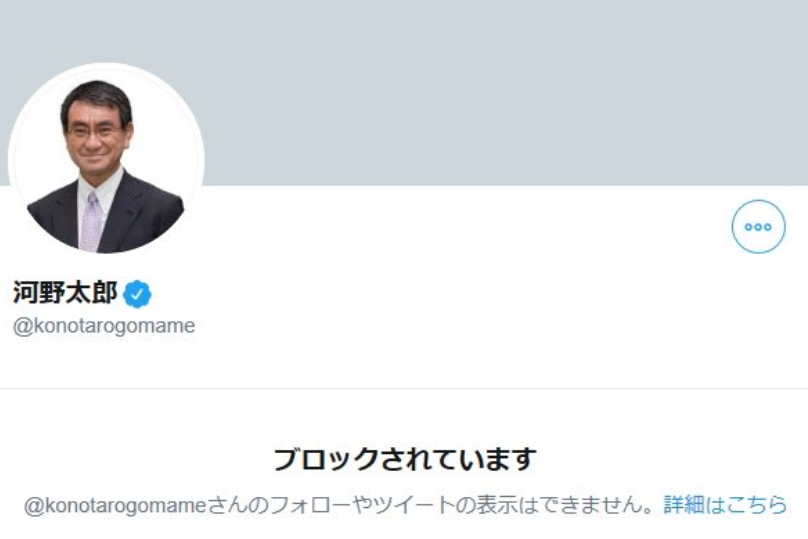Image resolution: width=808 pixels, height=539 pixels.
Task: Click the purple tie in the avatar
Action: tap(92, 220)
